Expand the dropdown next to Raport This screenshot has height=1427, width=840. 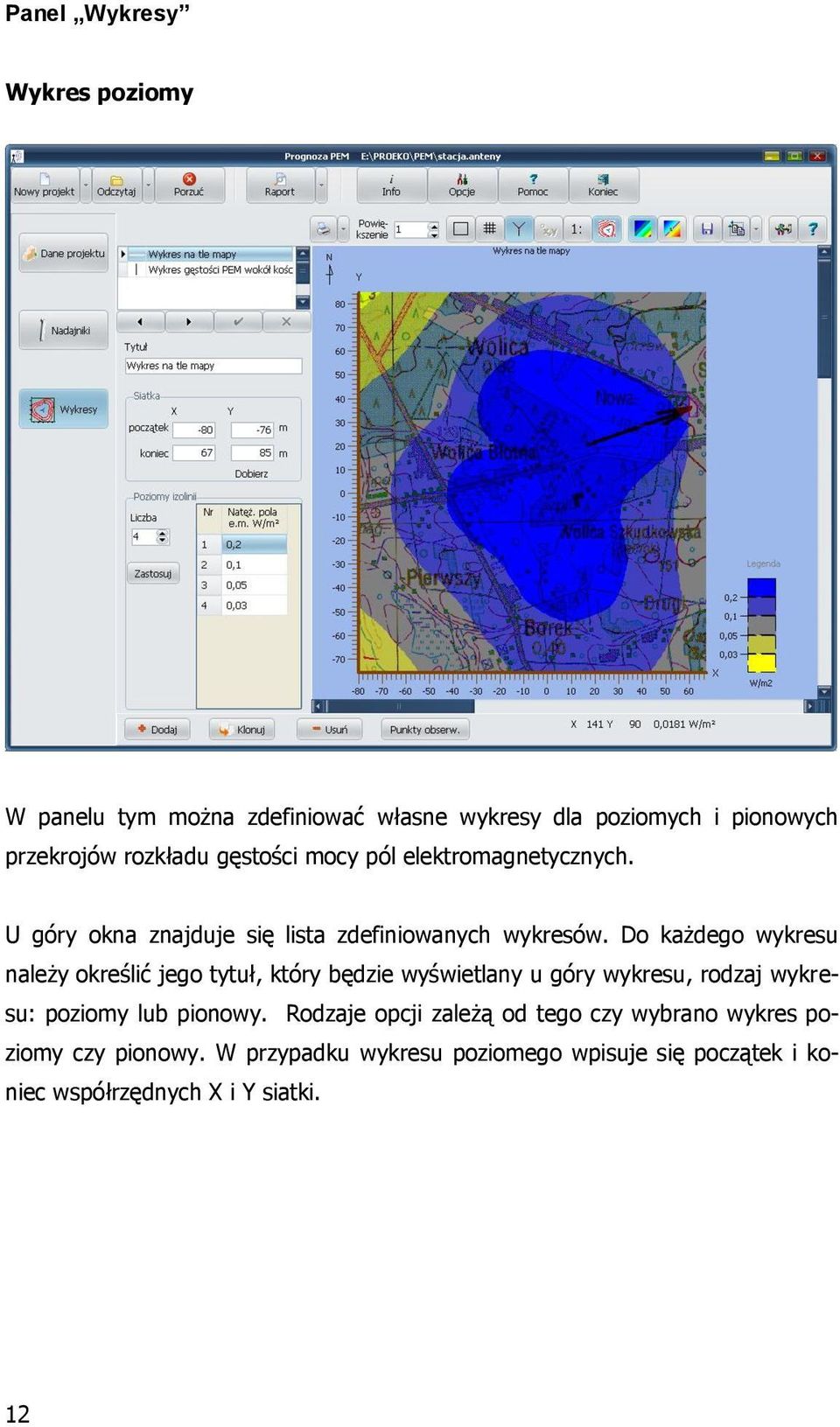click(321, 185)
